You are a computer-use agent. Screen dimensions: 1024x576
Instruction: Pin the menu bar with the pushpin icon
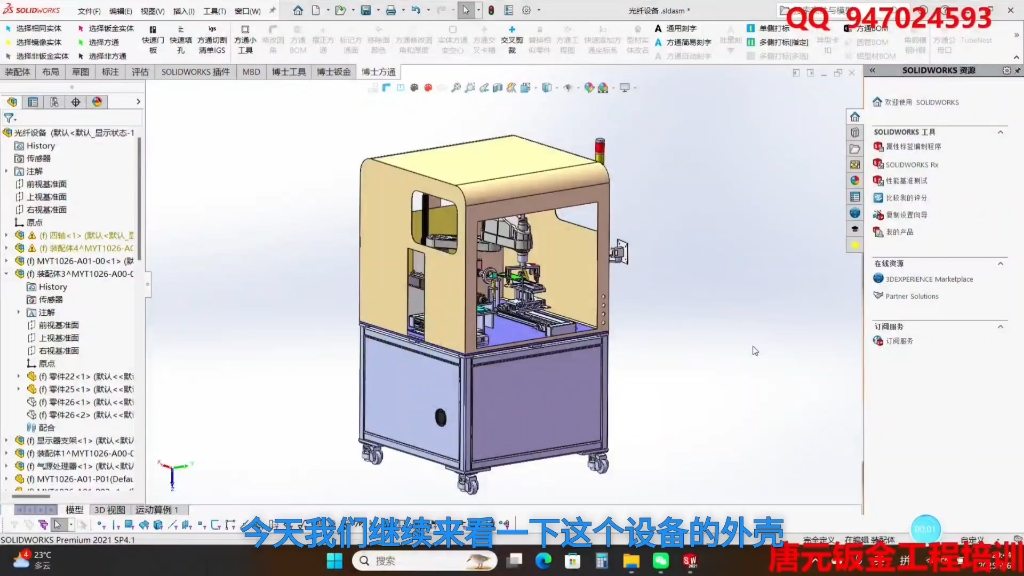click(273, 10)
